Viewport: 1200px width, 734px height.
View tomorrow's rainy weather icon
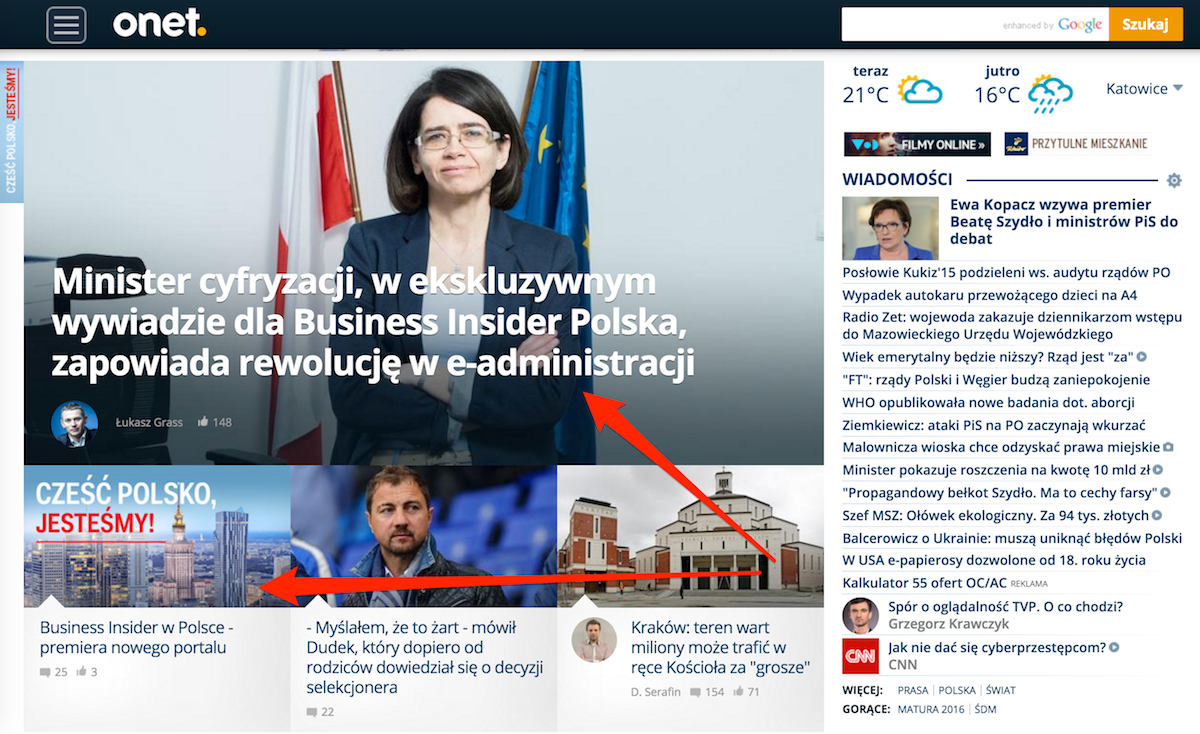(1050, 93)
